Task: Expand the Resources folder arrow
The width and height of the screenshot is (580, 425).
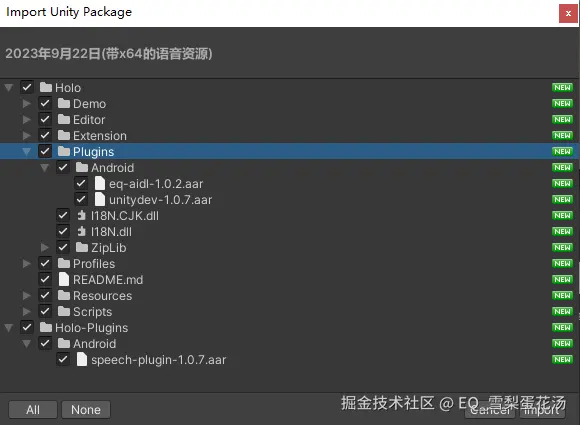Action: [27, 296]
